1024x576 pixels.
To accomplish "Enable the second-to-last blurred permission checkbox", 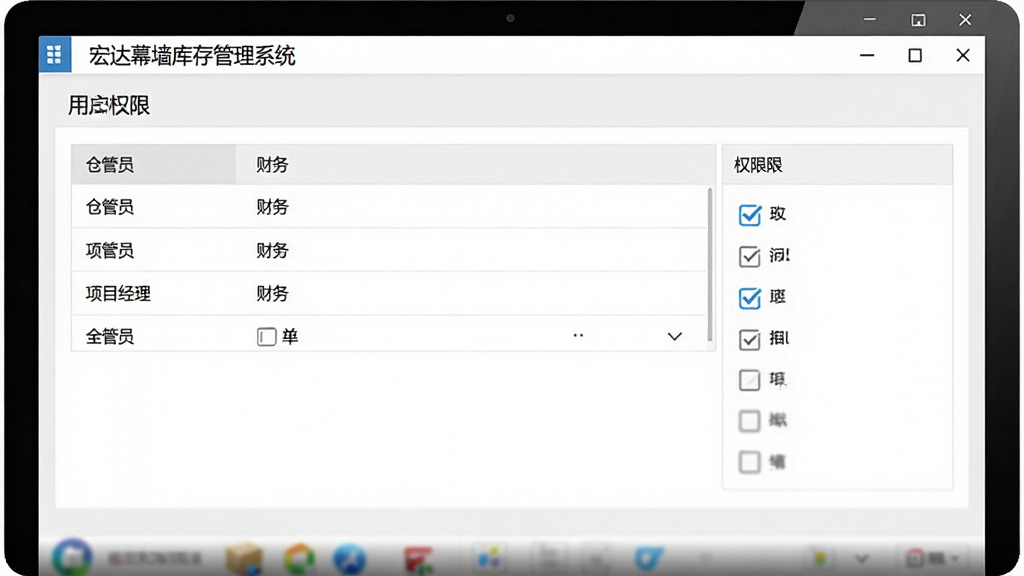I will pos(750,421).
